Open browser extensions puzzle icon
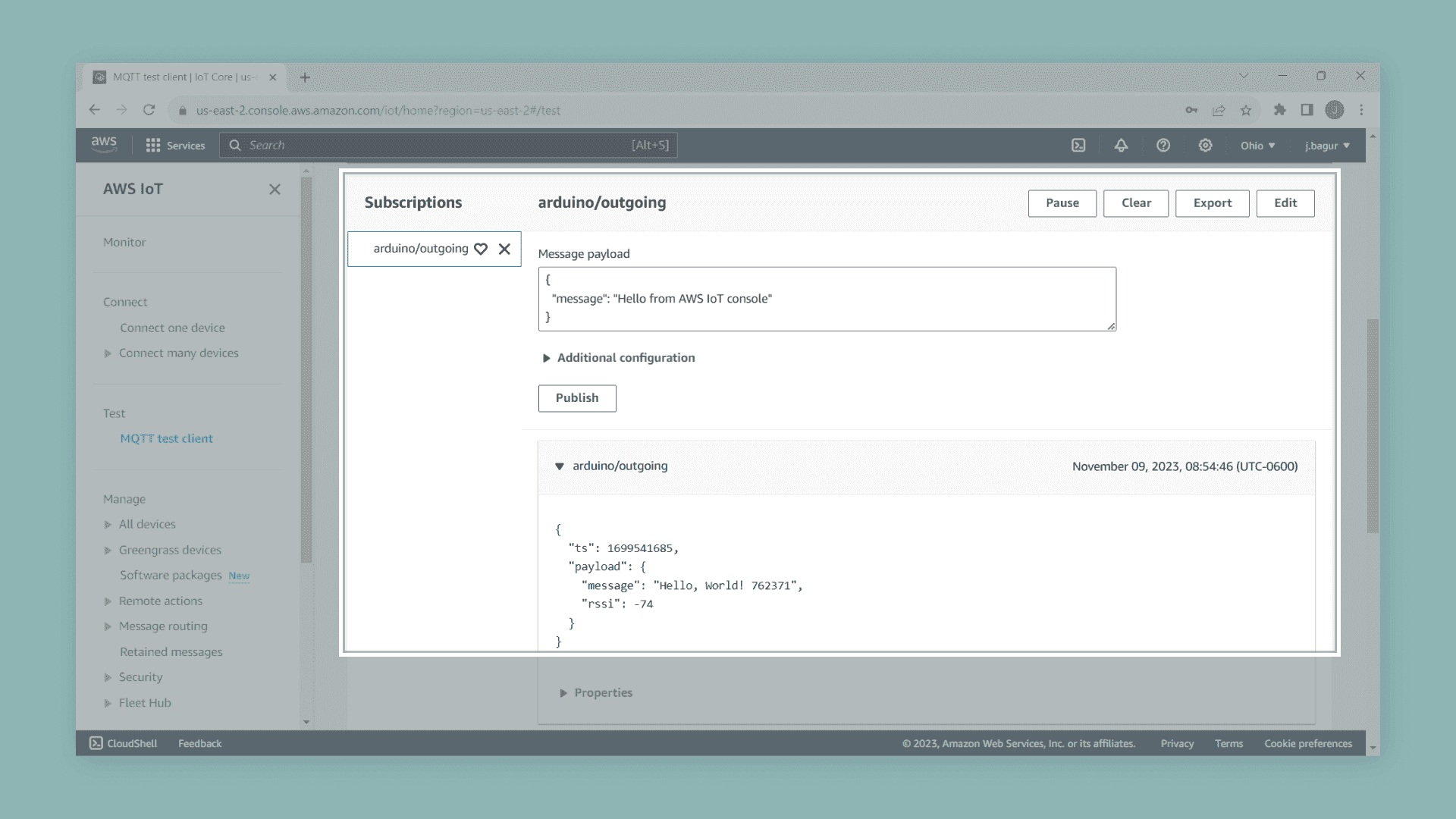Screen dimensions: 1456x819 (x=1280, y=110)
